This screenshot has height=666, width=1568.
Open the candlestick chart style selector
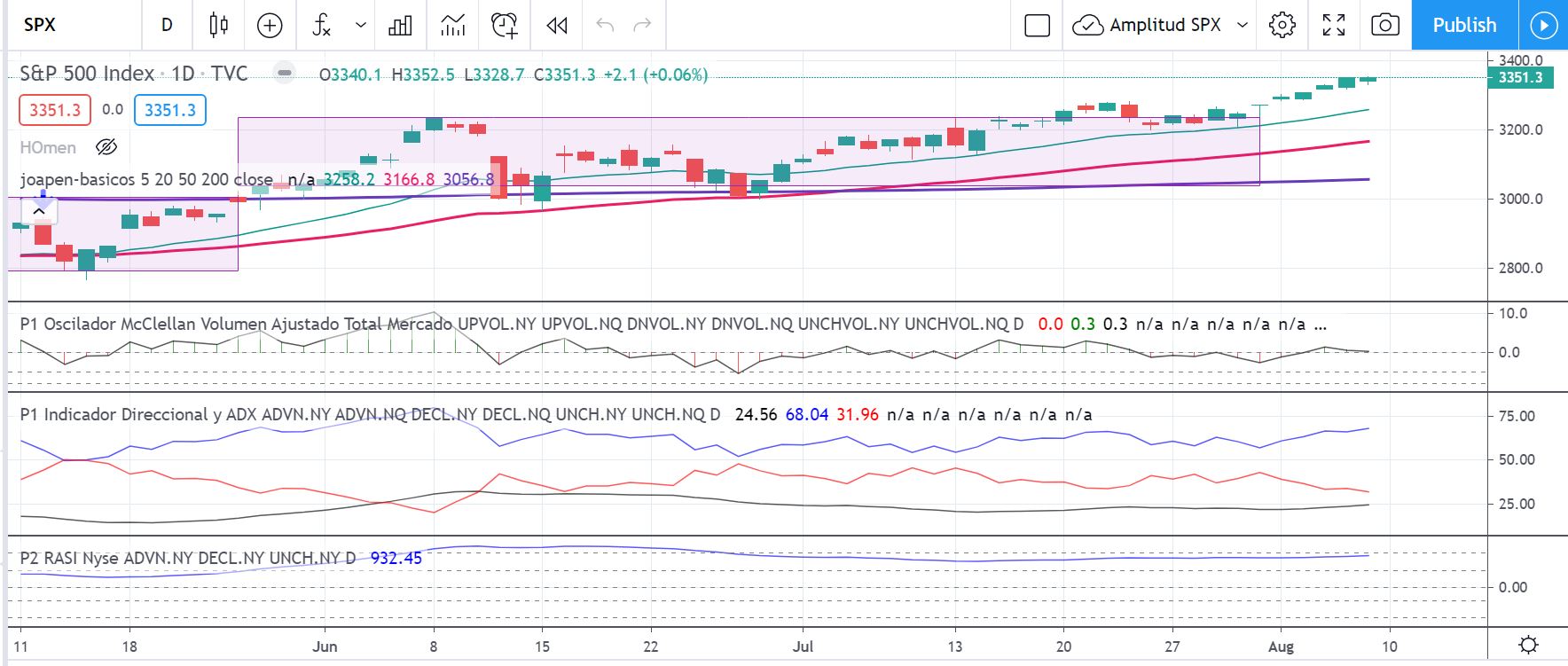pos(218,26)
